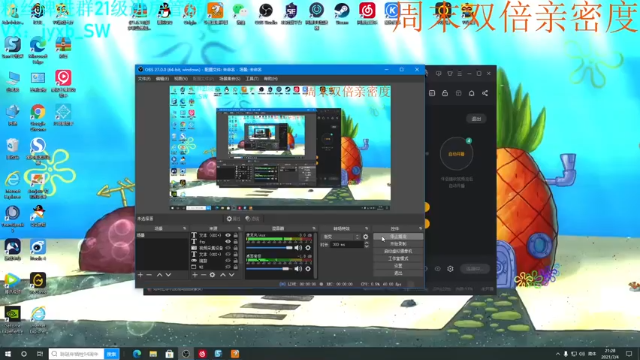Select NetEase Cloud Music desktop shortcut

click(x=367, y=13)
